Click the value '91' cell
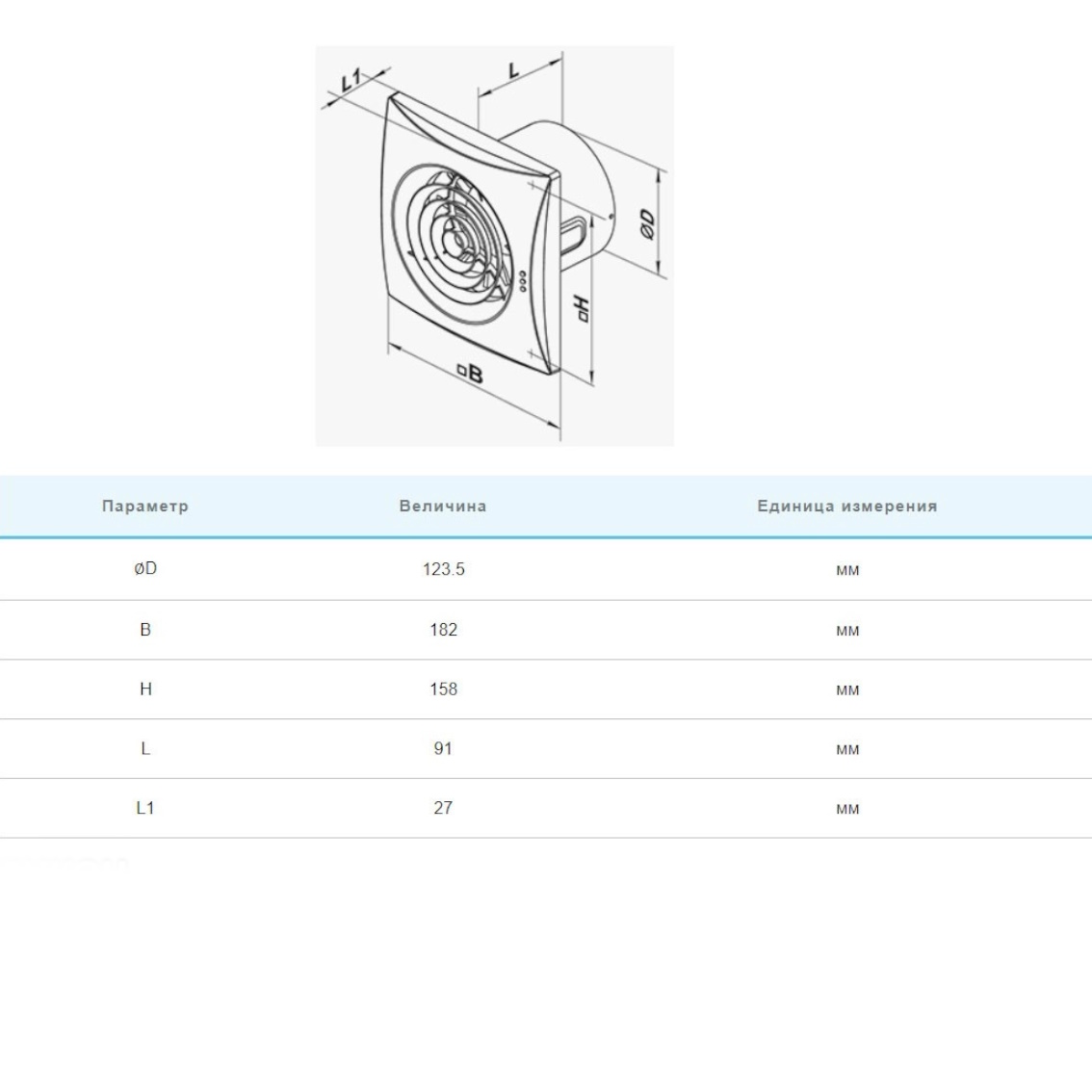The width and height of the screenshot is (1092, 1092). [443, 748]
